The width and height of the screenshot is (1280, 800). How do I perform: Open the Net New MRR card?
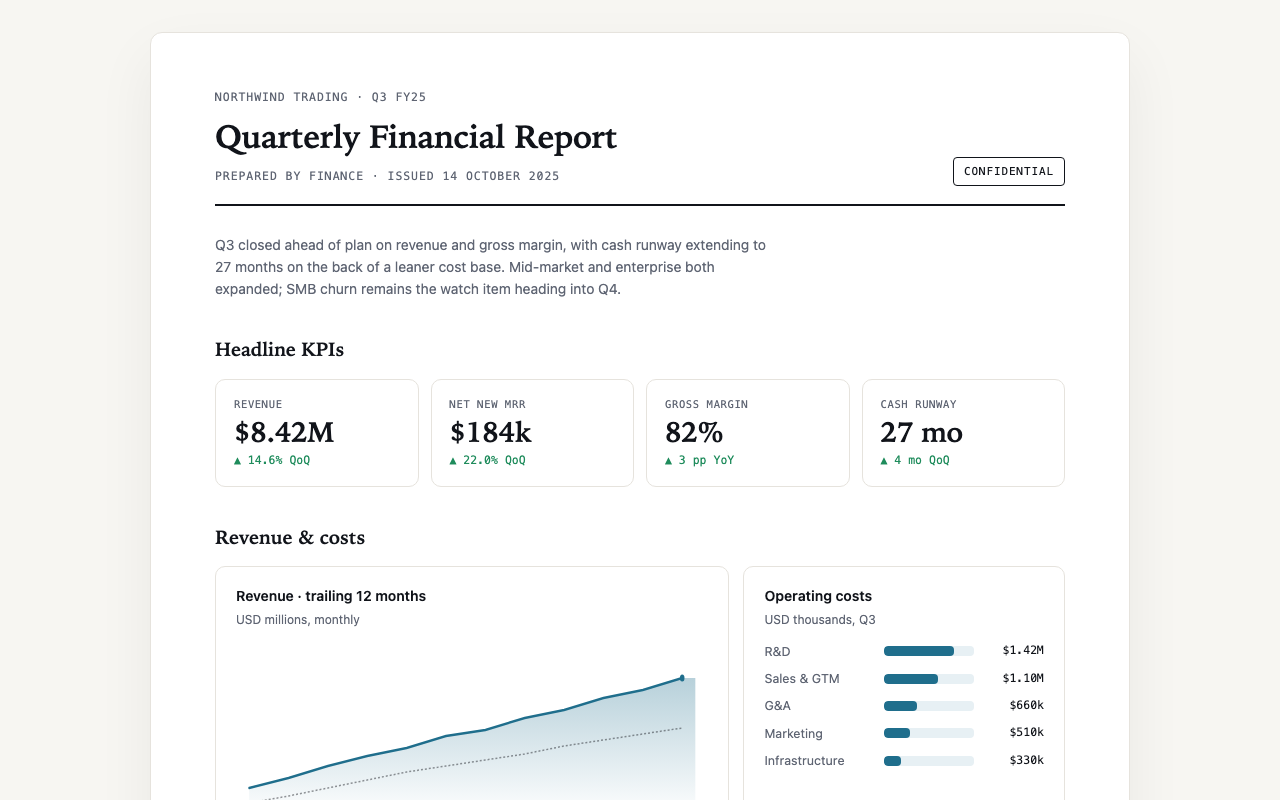(x=532, y=433)
